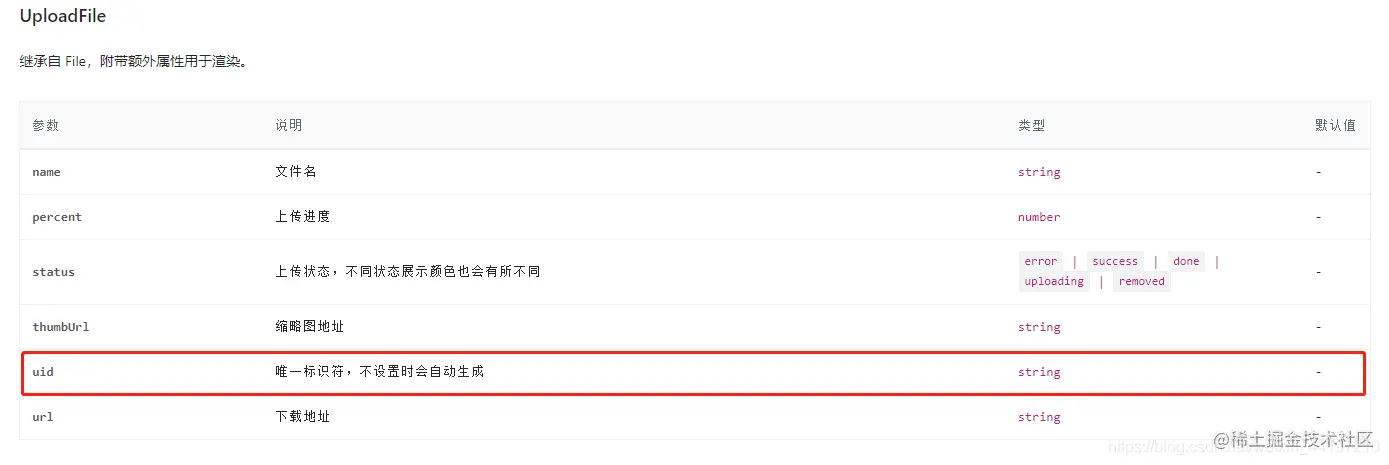Screen dimensions: 1389x465
Task: Click the success status tag
Action: [x=1115, y=261]
